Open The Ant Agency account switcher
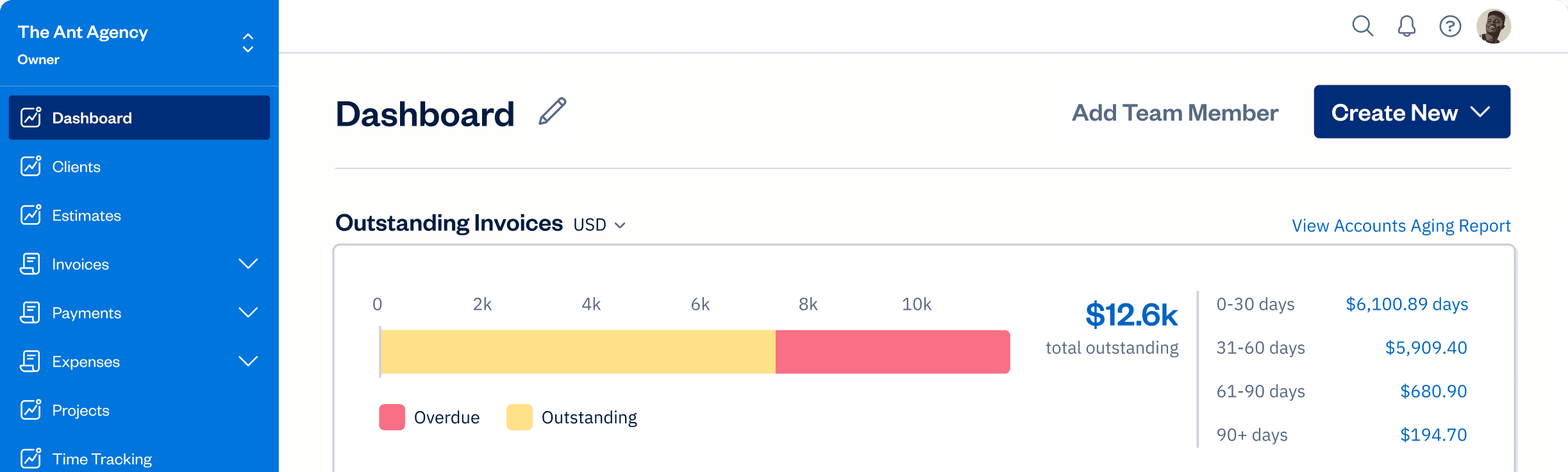Image resolution: width=1568 pixels, height=472 pixels. pos(248,43)
